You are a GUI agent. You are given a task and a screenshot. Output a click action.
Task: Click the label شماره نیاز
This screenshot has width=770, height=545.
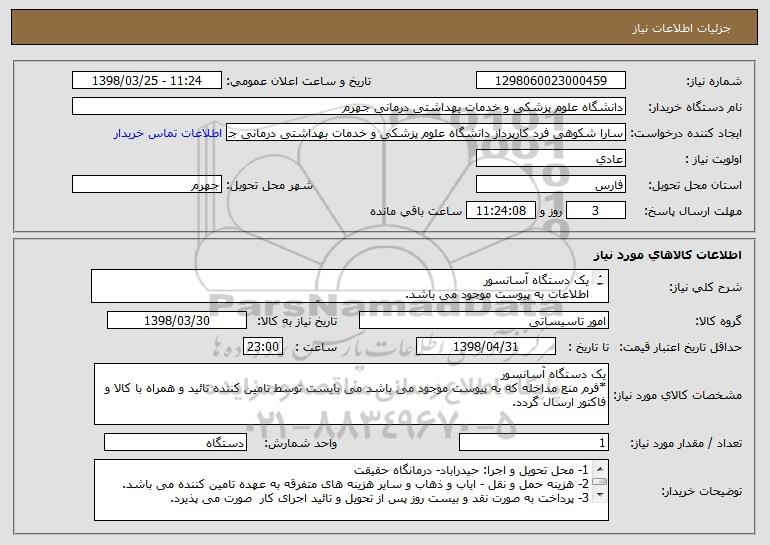pyautogui.click(x=714, y=81)
